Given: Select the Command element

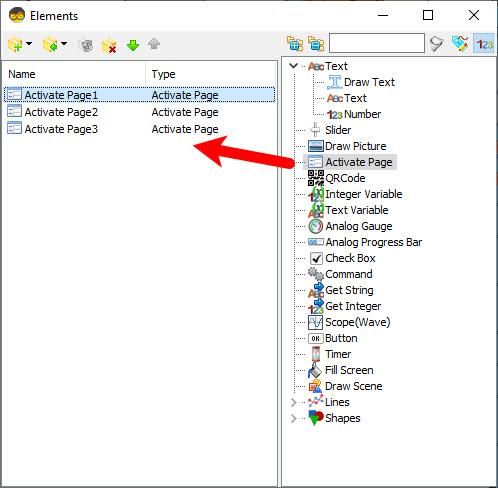Looking at the screenshot, I should pyautogui.click(x=349, y=274).
